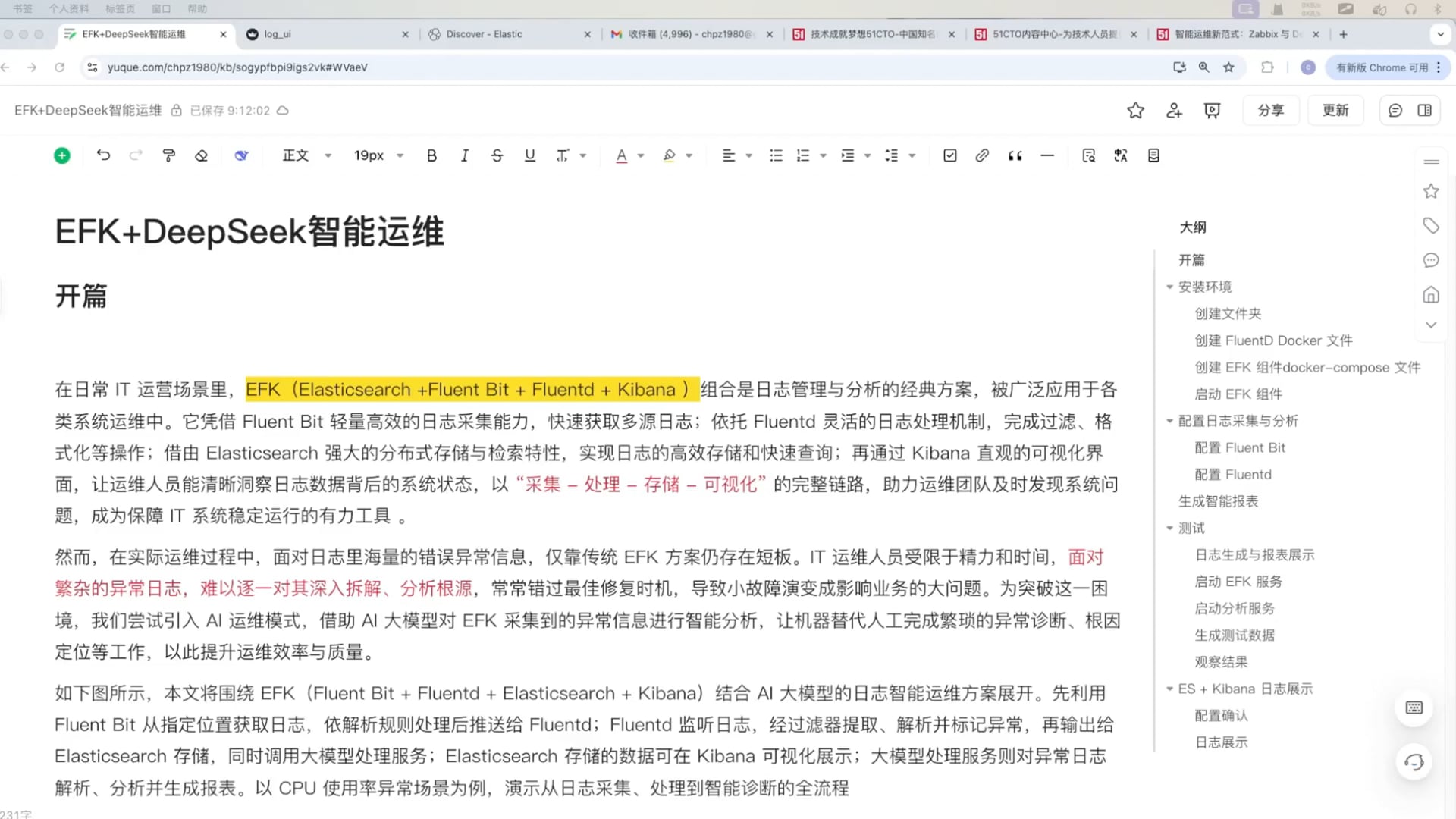
Task: Insert a task checkbox list item
Action: (949, 155)
